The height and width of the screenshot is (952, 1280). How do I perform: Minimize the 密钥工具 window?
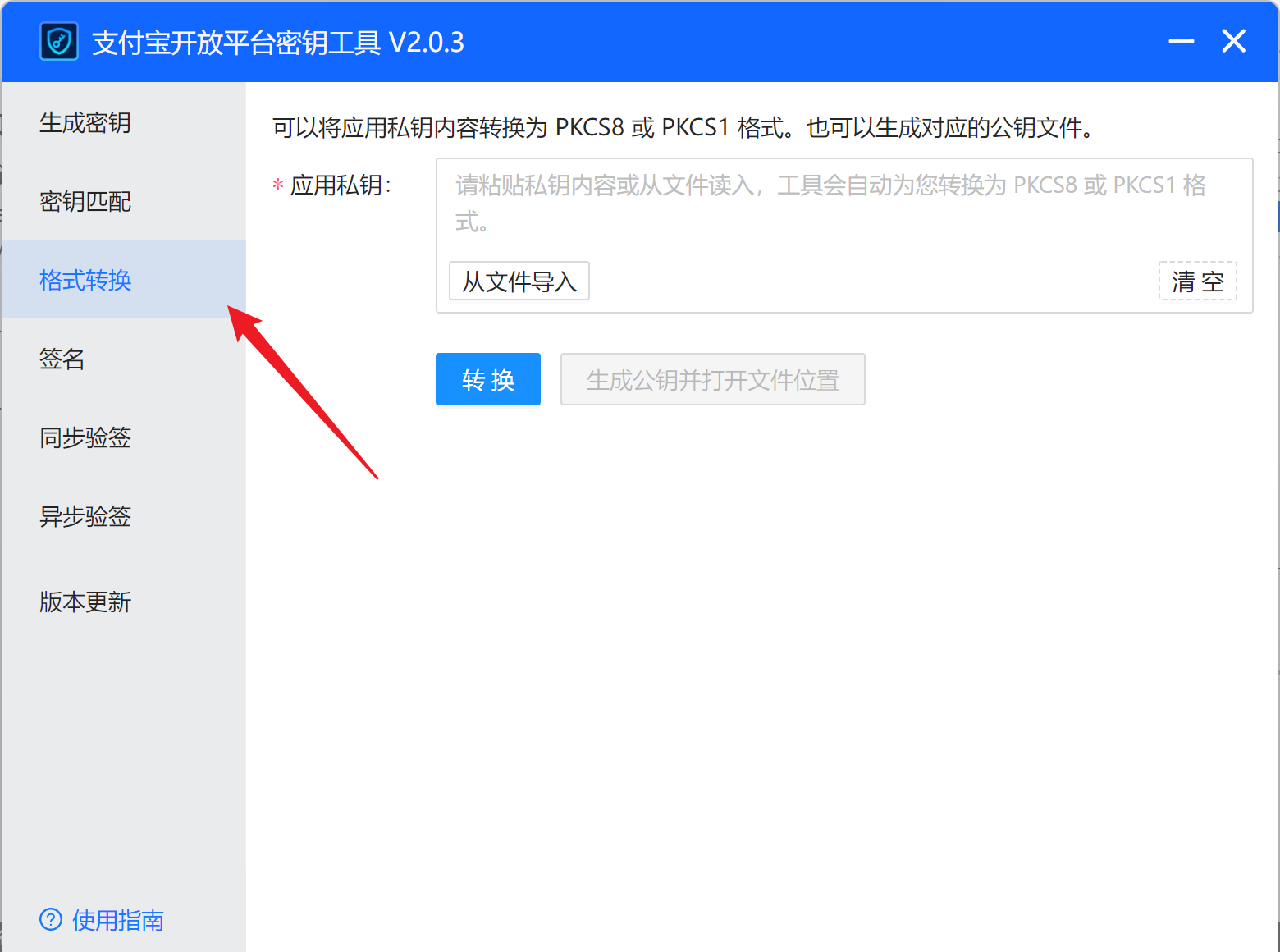(x=1182, y=41)
